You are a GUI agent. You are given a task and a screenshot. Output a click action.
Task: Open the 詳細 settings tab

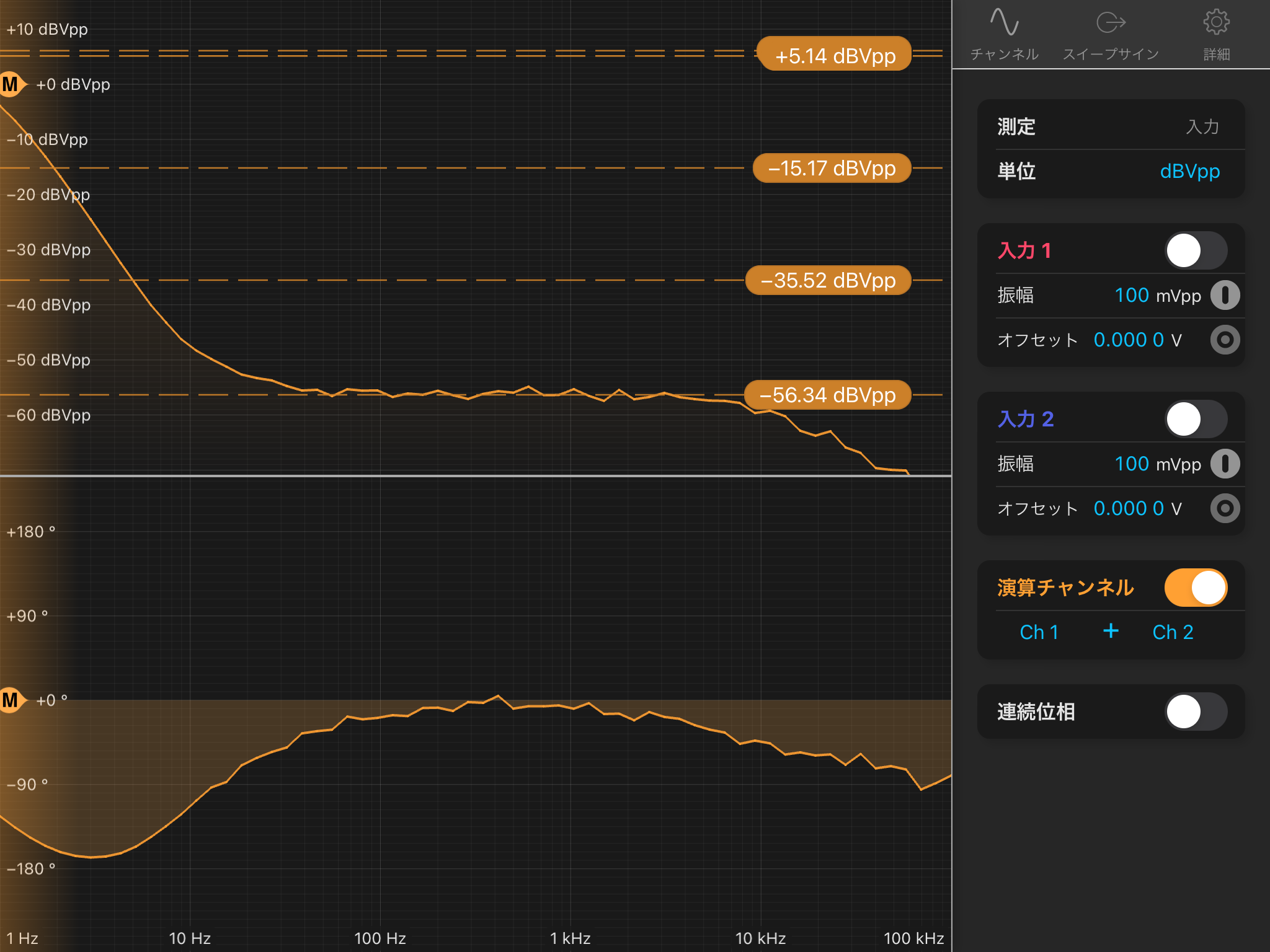(1216, 35)
